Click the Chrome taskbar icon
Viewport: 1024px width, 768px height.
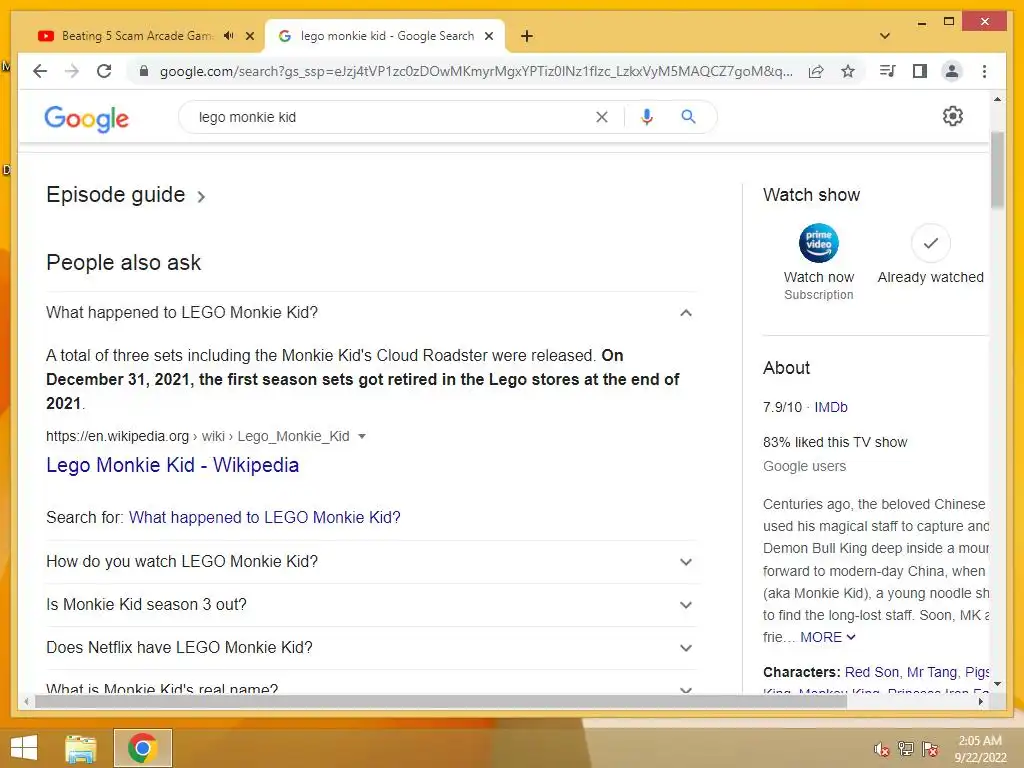pyautogui.click(x=142, y=748)
